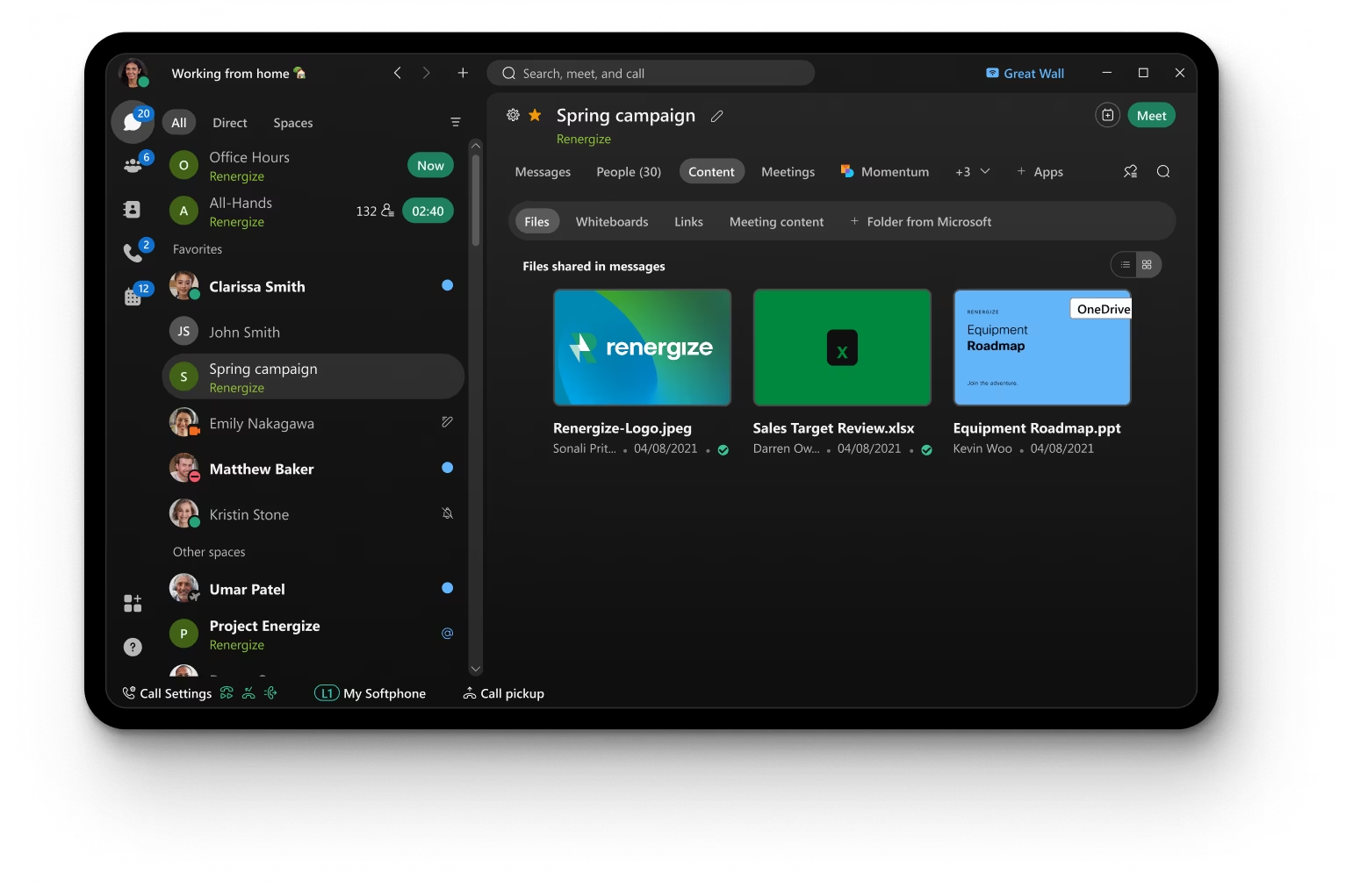1360x896 pixels.
Task: Open the Contacts icon in the sidebar
Action: (133, 210)
